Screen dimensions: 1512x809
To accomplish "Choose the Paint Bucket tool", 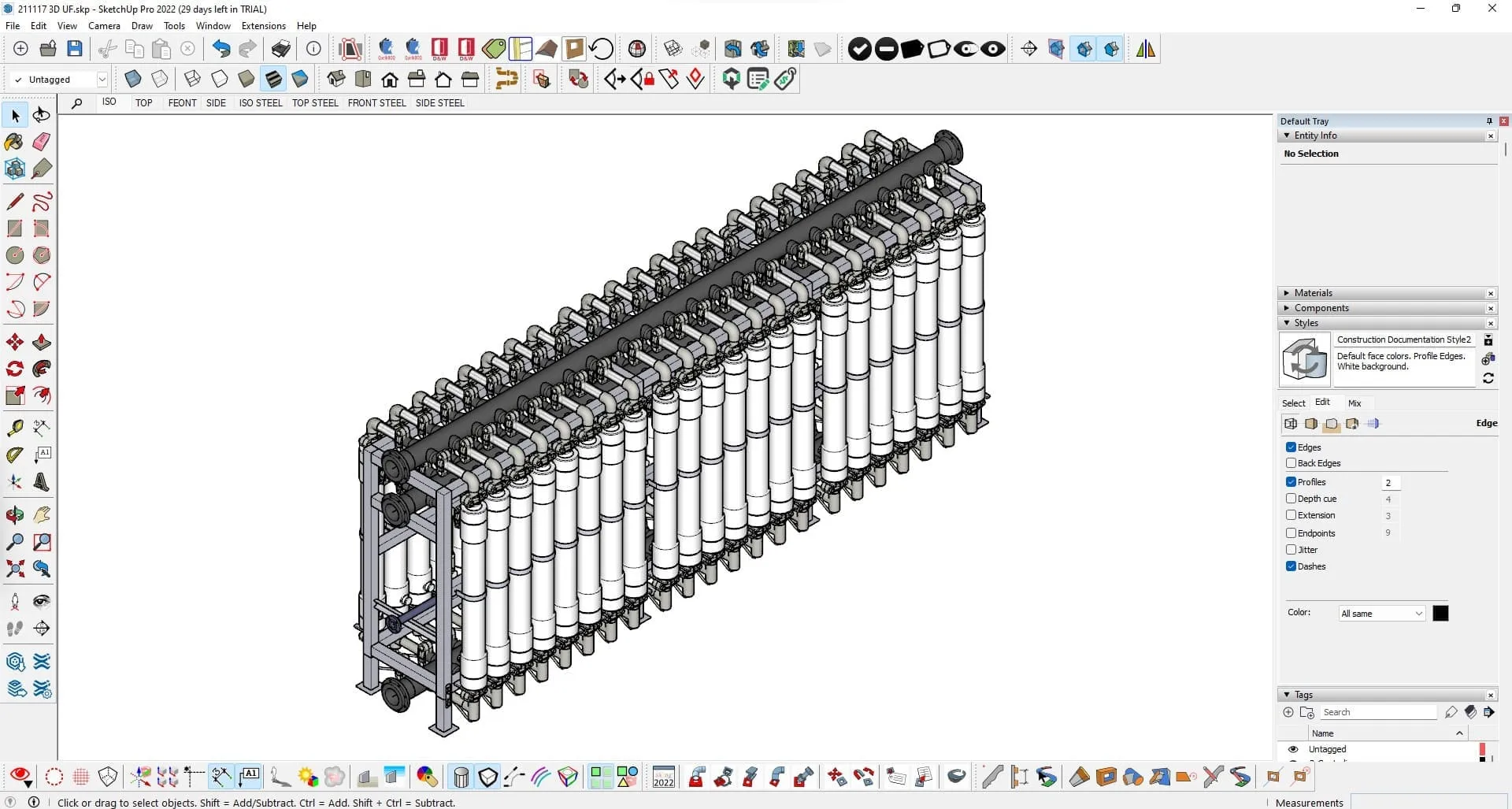I will click(x=15, y=142).
